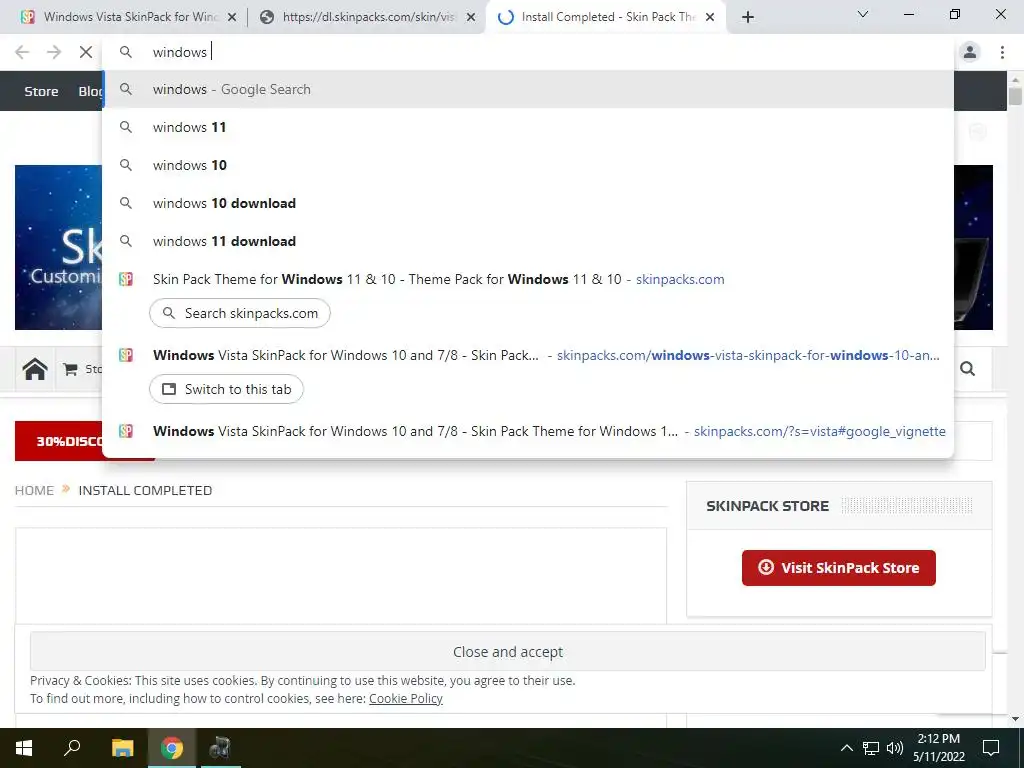The image size is (1024, 768).
Task: Open Skin Pack Theme skinpacks.com suggestion
Action: click(x=528, y=280)
